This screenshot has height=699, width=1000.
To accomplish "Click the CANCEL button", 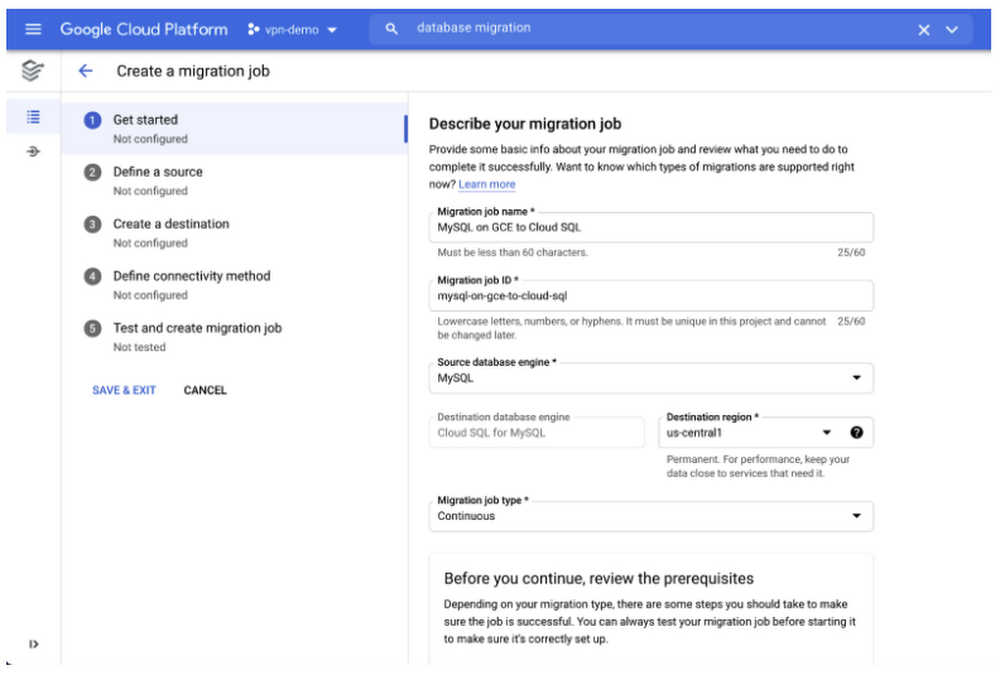I will pyautogui.click(x=205, y=390).
